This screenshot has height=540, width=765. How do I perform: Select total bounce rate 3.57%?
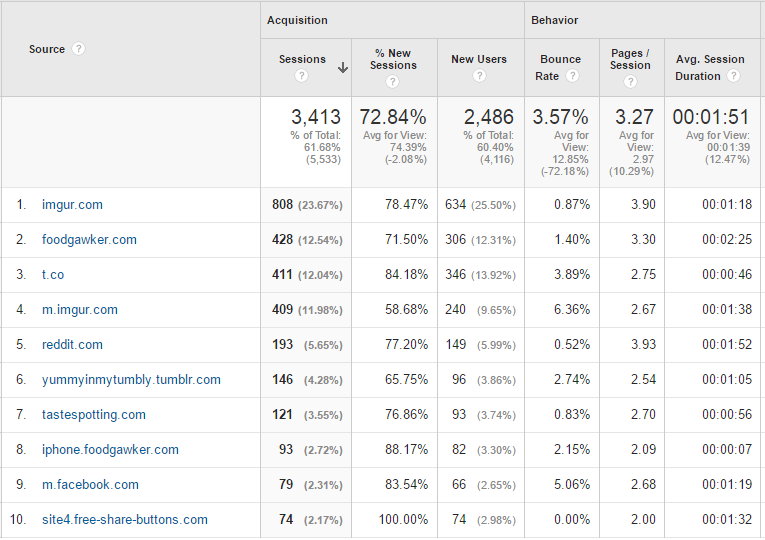(560, 117)
